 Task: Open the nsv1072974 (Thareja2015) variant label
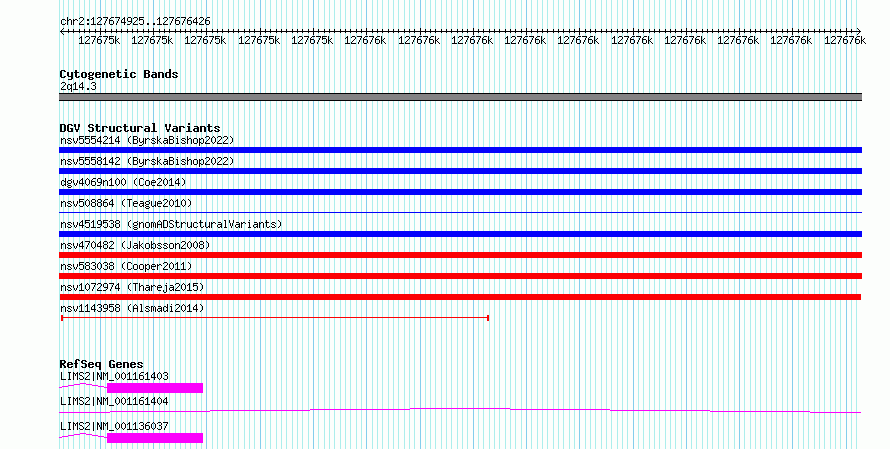[x=132, y=287]
